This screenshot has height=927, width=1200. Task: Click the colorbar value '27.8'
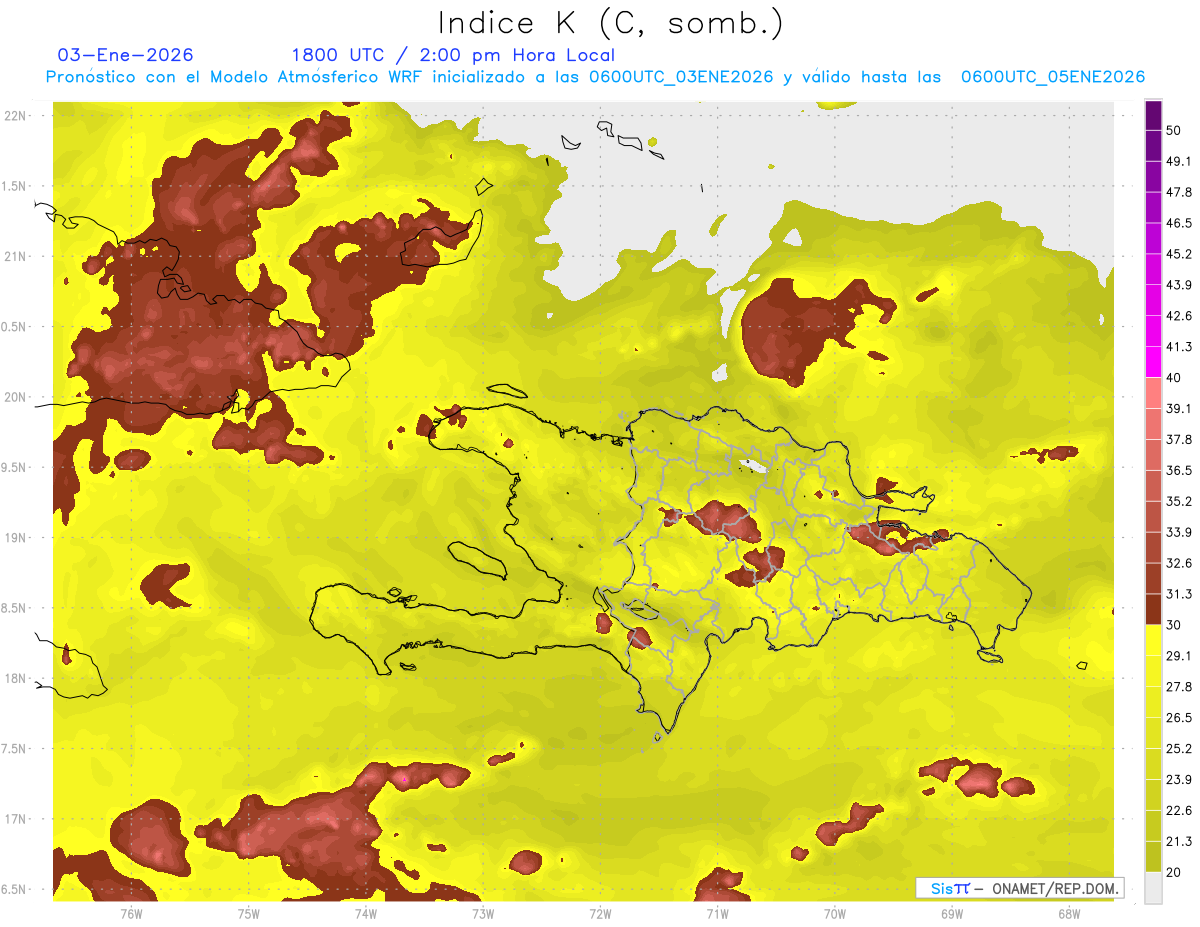click(x=1179, y=686)
